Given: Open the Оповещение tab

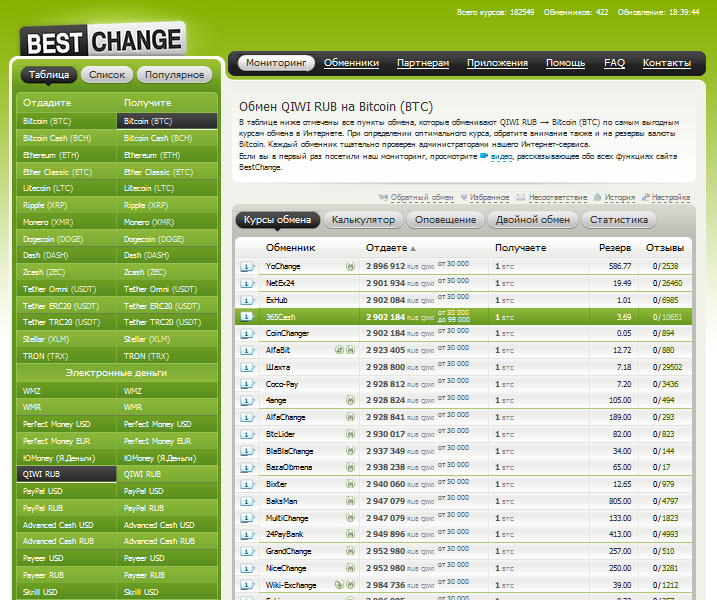Looking at the screenshot, I should pos(445,220).
